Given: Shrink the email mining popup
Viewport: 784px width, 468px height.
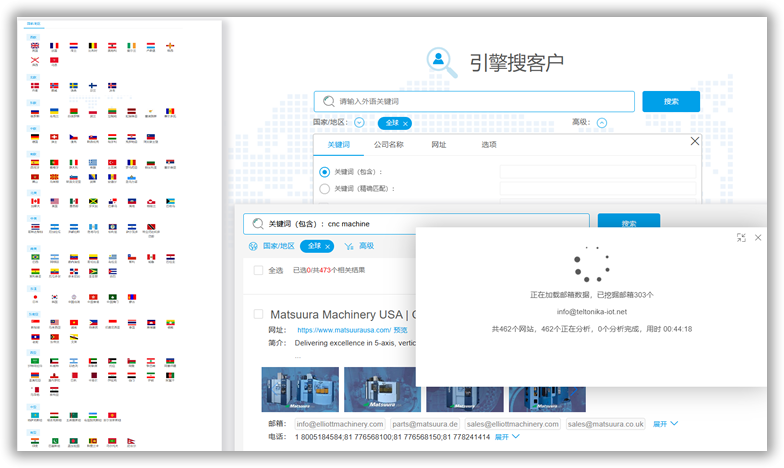Looking at the screenshot, I should pos(741,238).
